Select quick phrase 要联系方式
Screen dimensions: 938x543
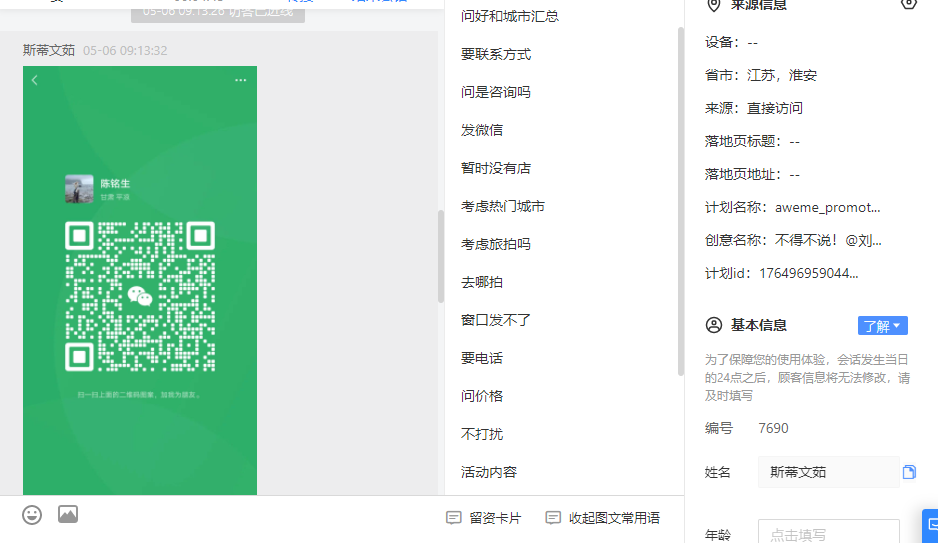(x=496, y=54)
